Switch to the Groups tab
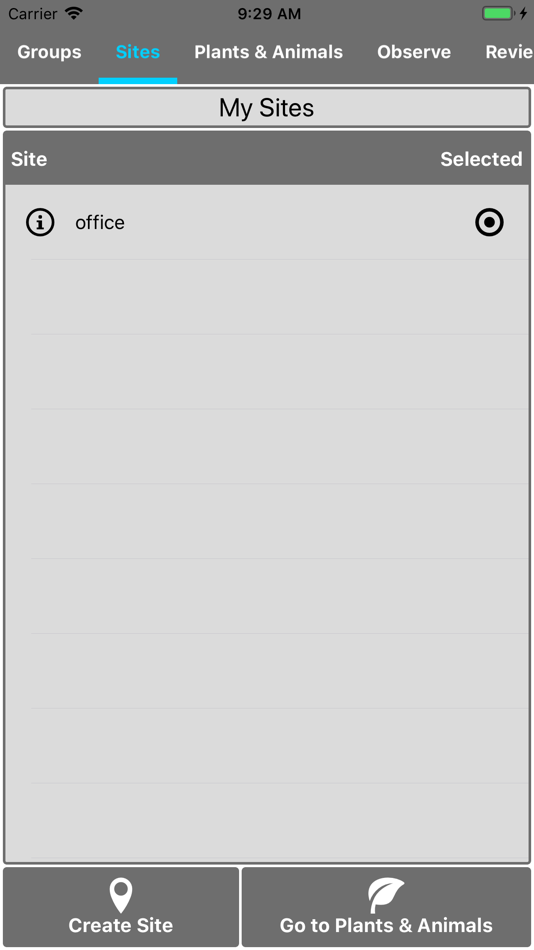The height and width of the screenshot is (950, 534). coord(49,52)
